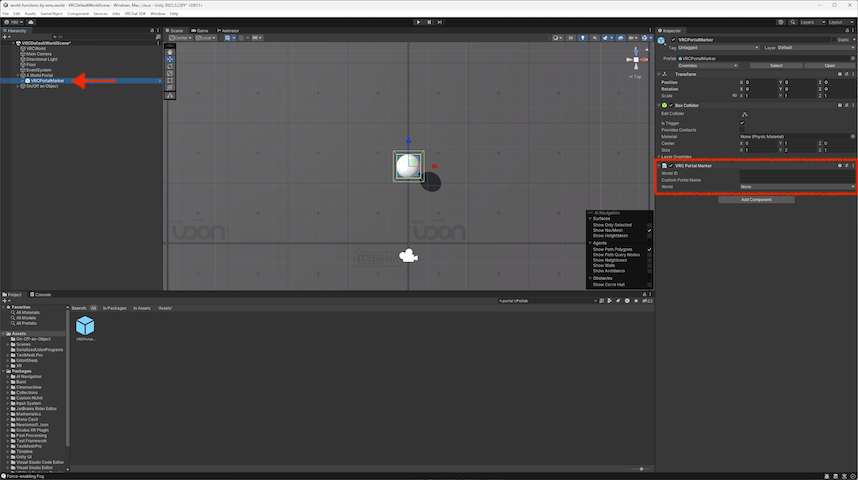Select the Rect transform tool
858x480 pixels.
tap(170, 81)
